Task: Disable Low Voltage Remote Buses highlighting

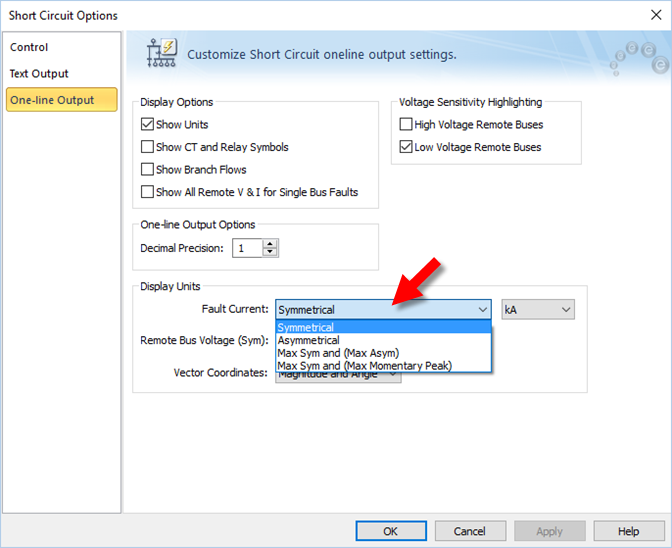Action: [x=406, y=147]
